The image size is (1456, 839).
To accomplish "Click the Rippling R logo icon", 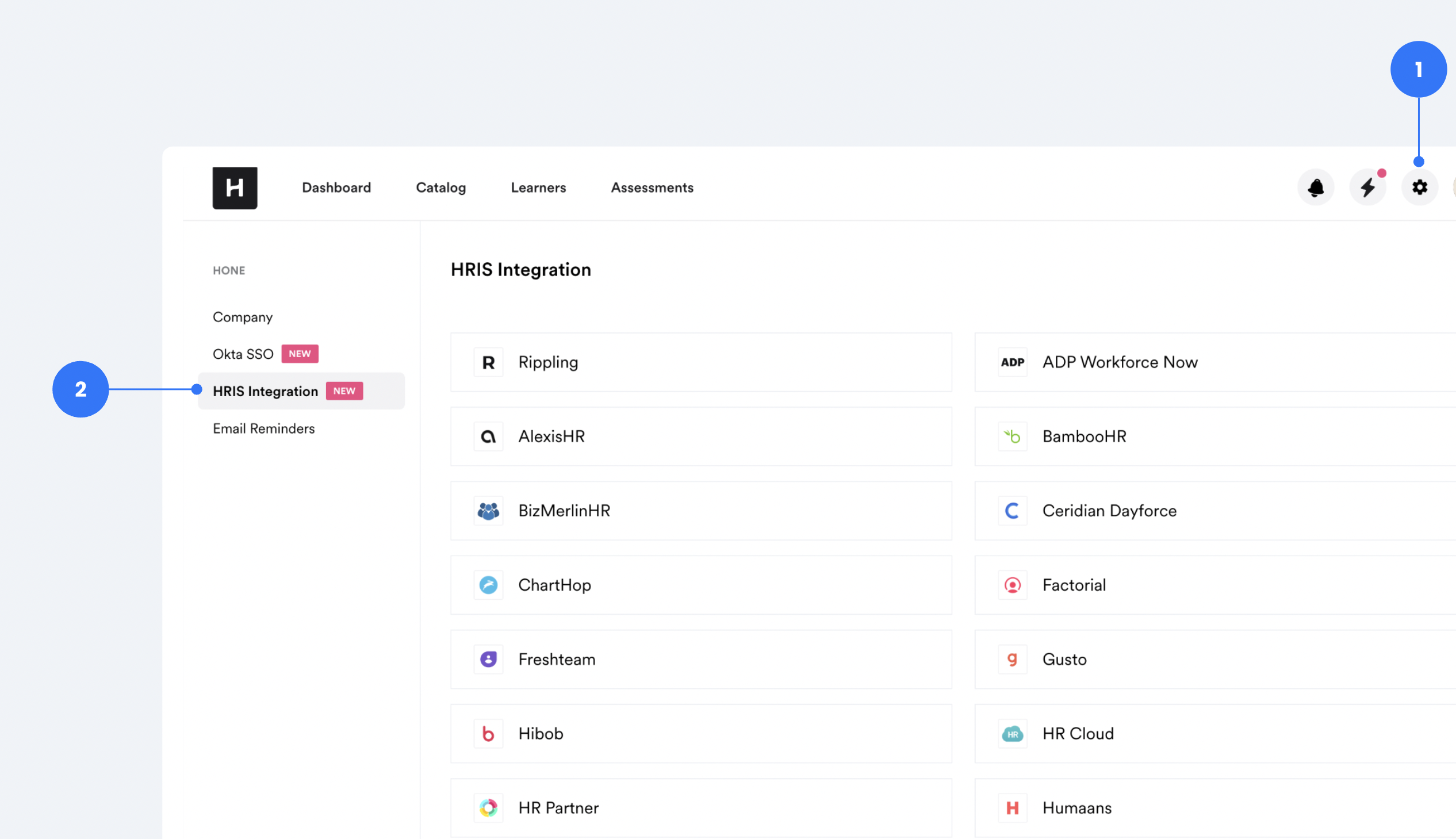I will click(488, 362).
